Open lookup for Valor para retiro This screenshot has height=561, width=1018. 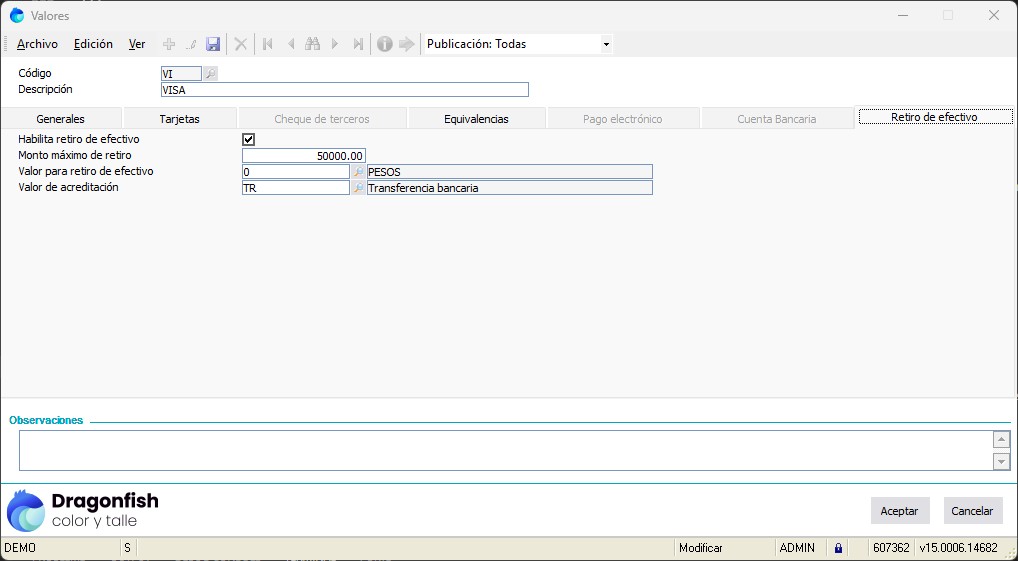pyautogui.click(x=358, y=172)
